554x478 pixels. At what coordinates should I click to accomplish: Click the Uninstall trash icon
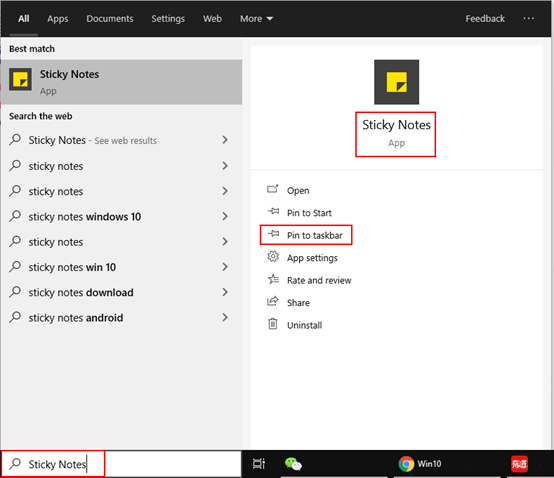coord(273,324)
